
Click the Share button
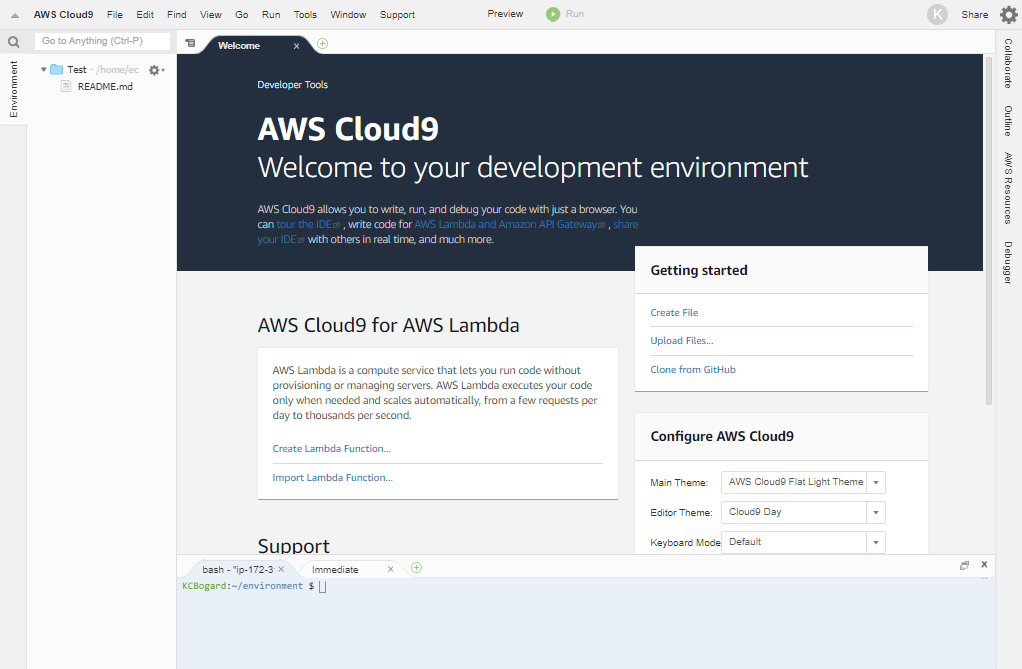974,14
